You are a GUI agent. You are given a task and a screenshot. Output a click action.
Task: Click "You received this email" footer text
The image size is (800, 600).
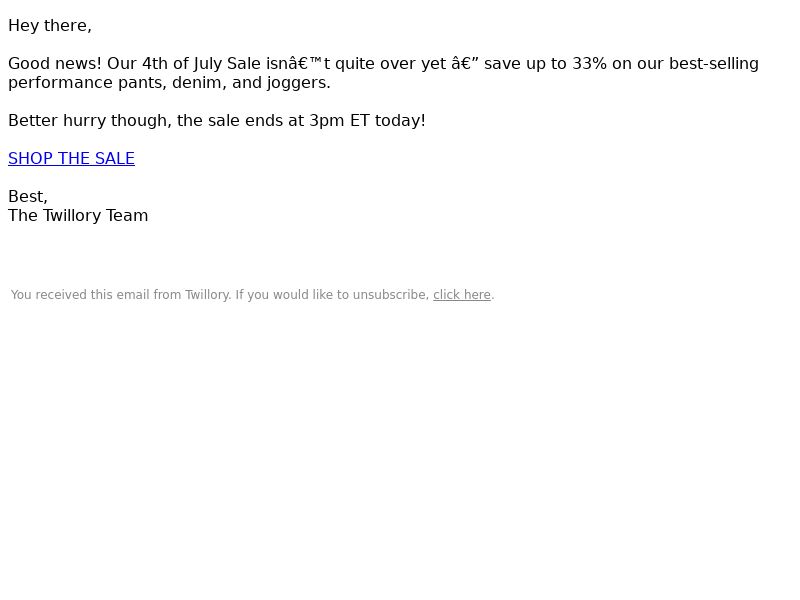pyautogui.click(x=81, y=295)
